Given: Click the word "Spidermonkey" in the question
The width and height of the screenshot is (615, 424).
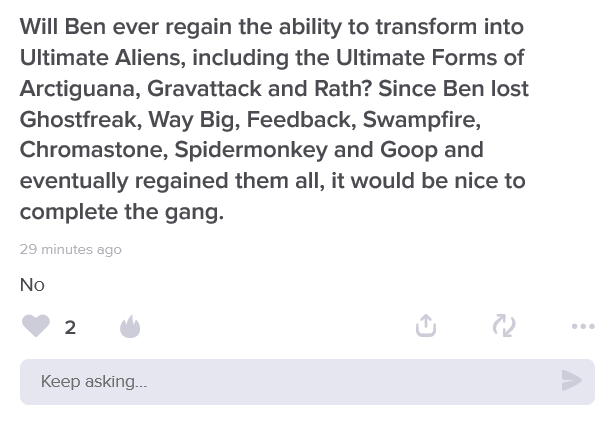Looking at the screenshot, I should coord(251,150).
